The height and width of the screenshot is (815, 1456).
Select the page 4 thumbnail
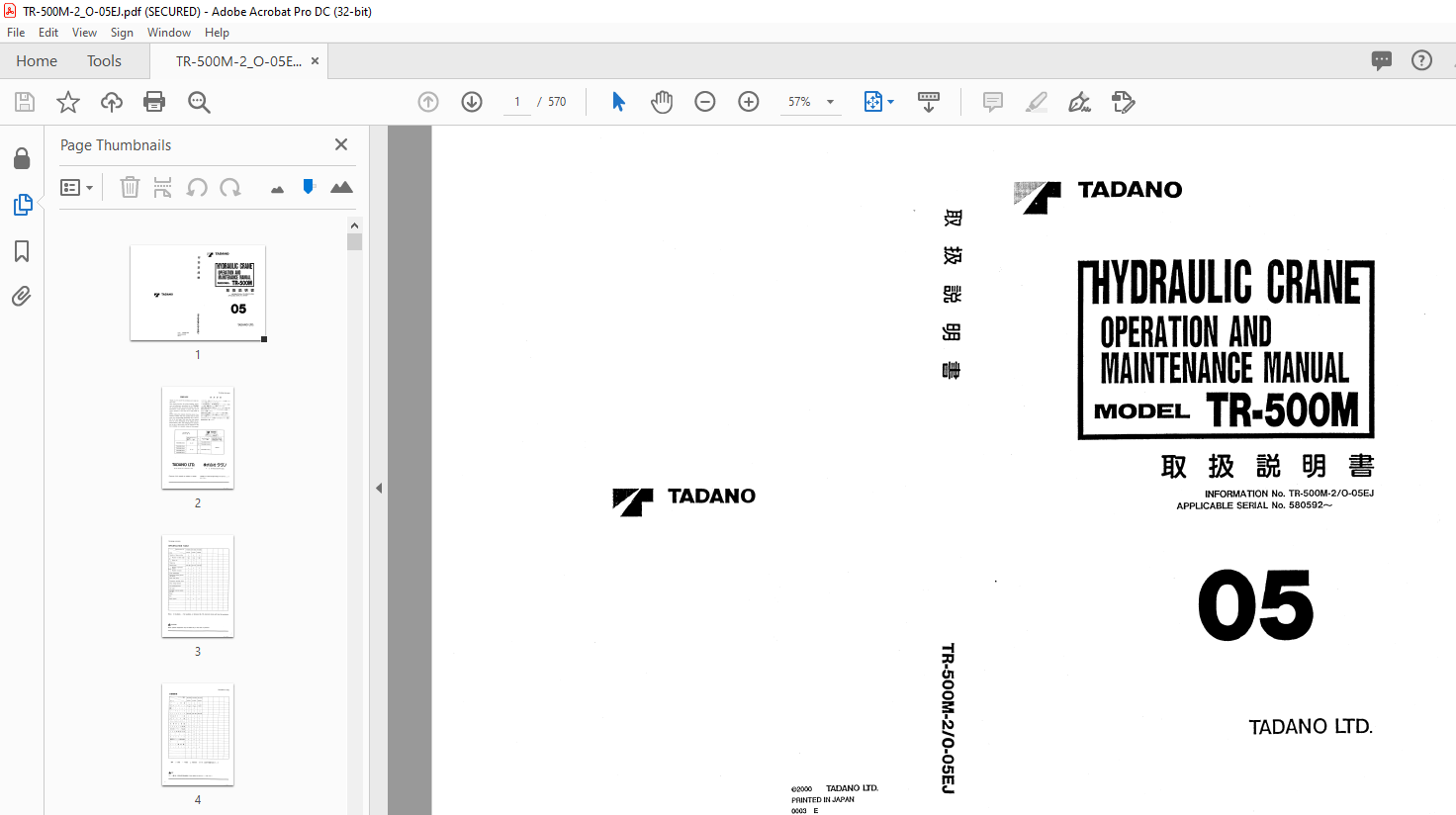(198, 734)
